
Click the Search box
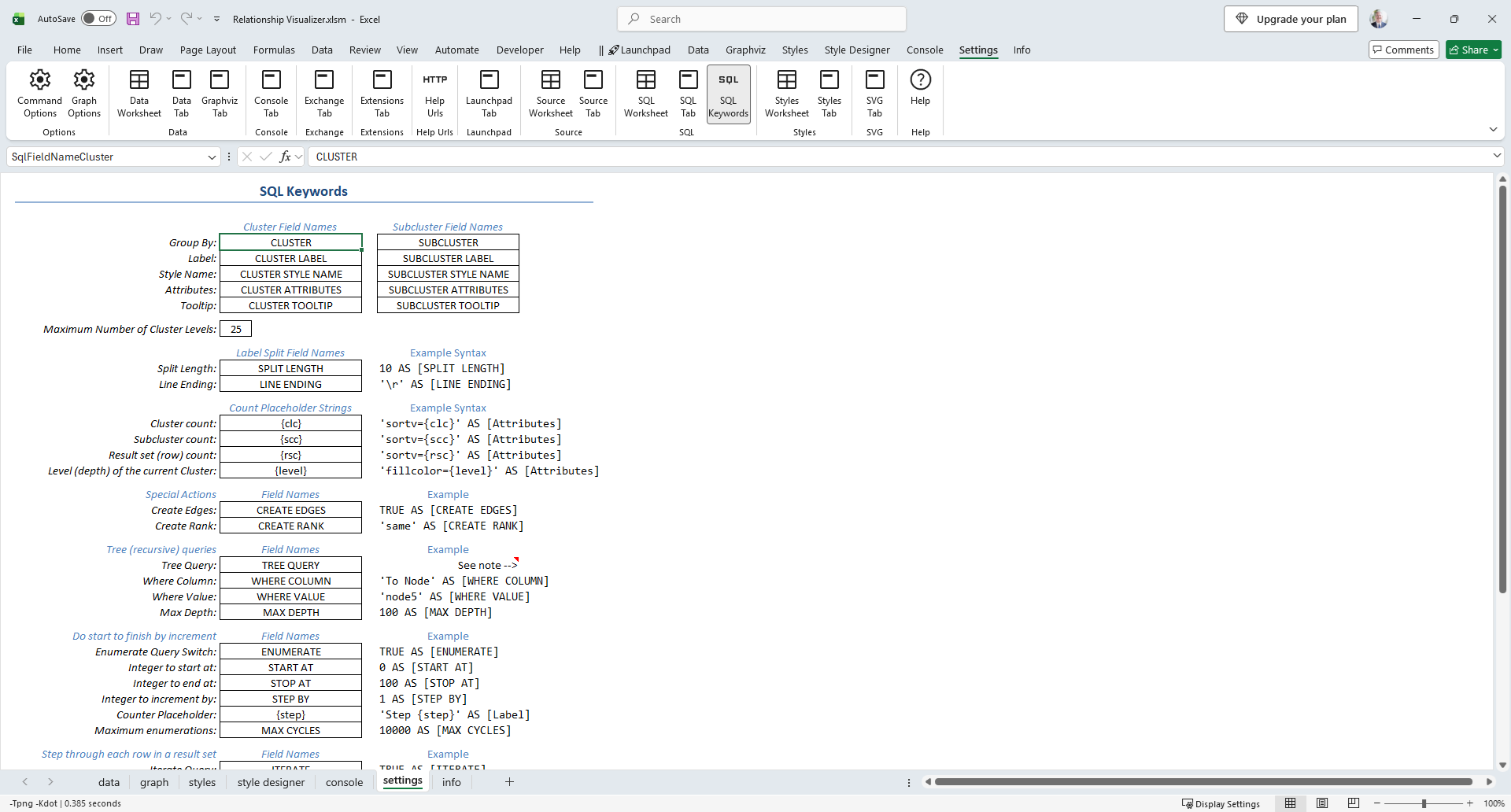point(762,19)
